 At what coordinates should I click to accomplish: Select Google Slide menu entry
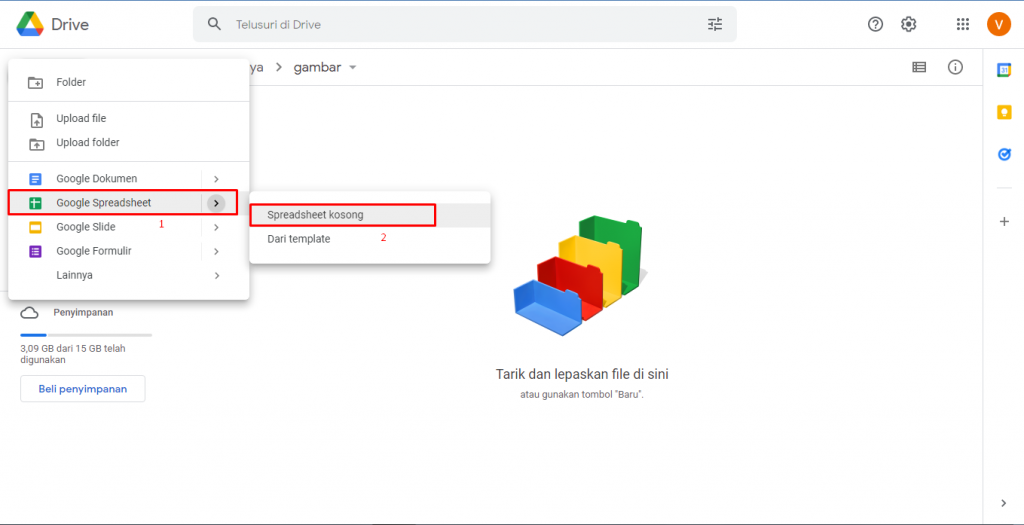[129, 227]
